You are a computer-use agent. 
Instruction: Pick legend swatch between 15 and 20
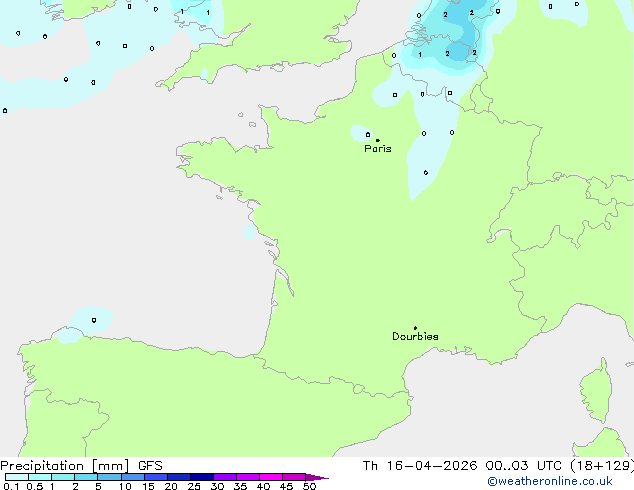(156, 477)
